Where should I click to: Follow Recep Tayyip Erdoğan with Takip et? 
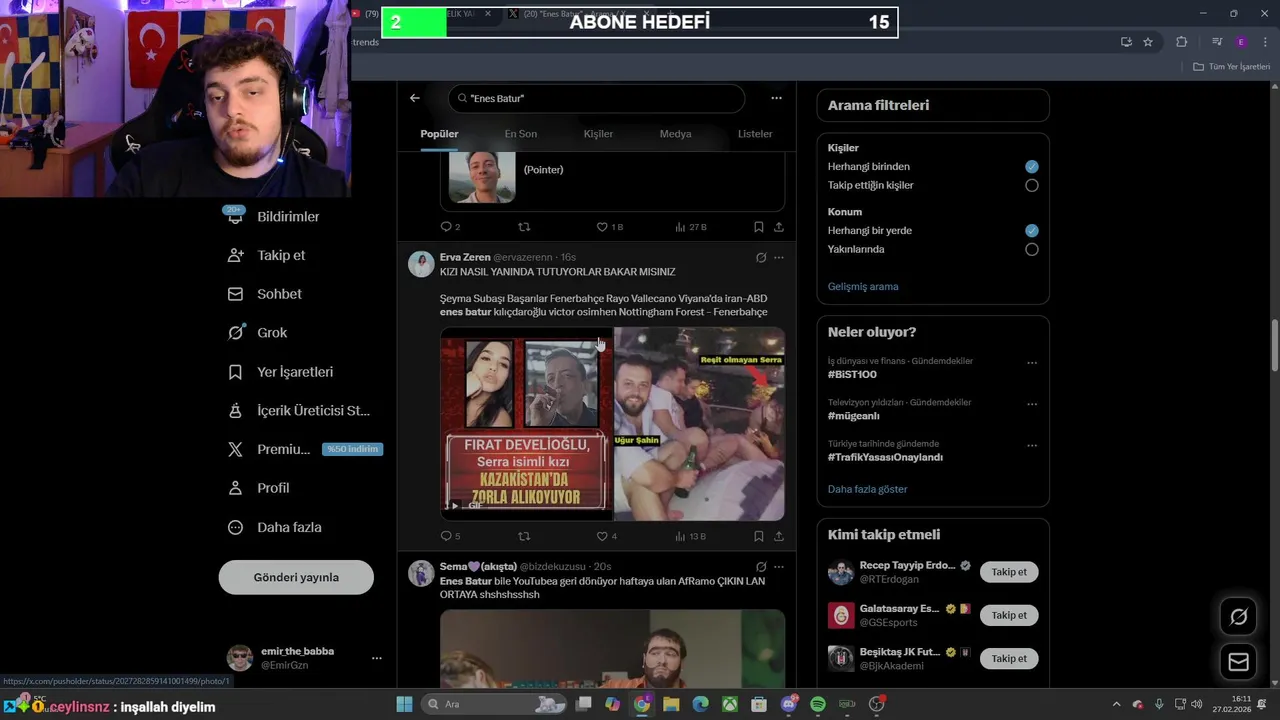(1009, 572)
